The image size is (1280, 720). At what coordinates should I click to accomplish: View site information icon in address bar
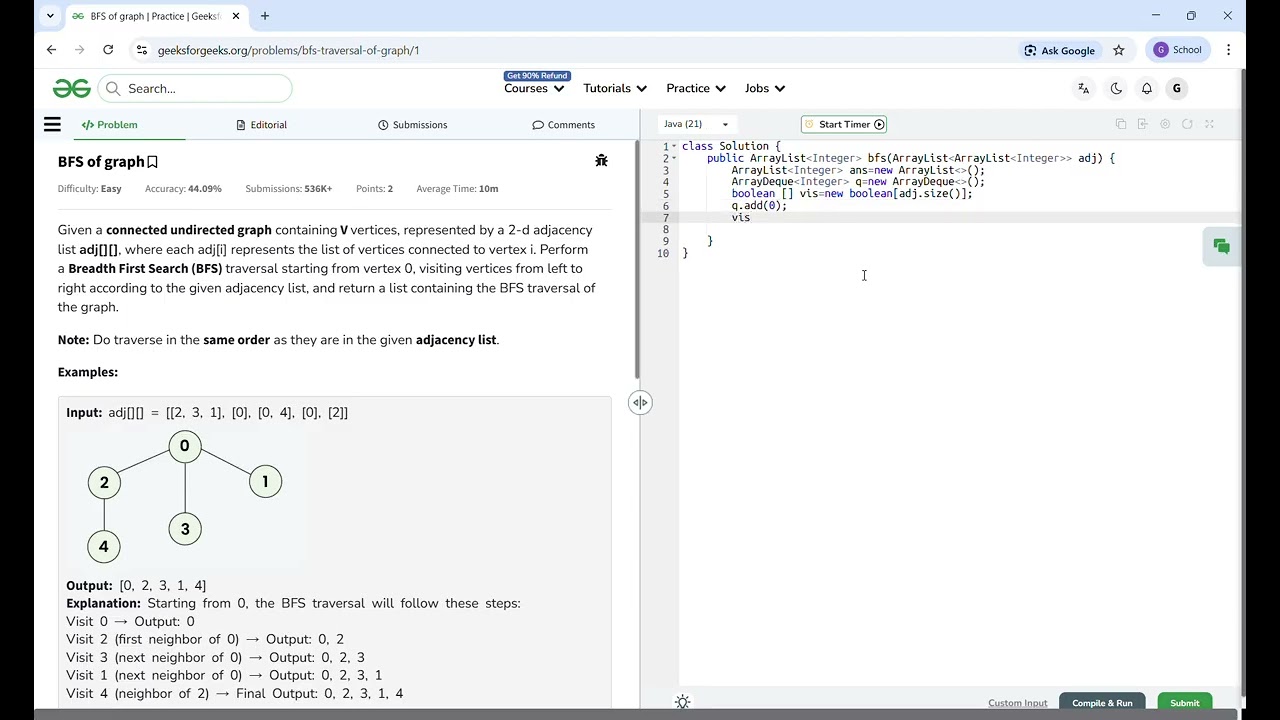[141, 50]
